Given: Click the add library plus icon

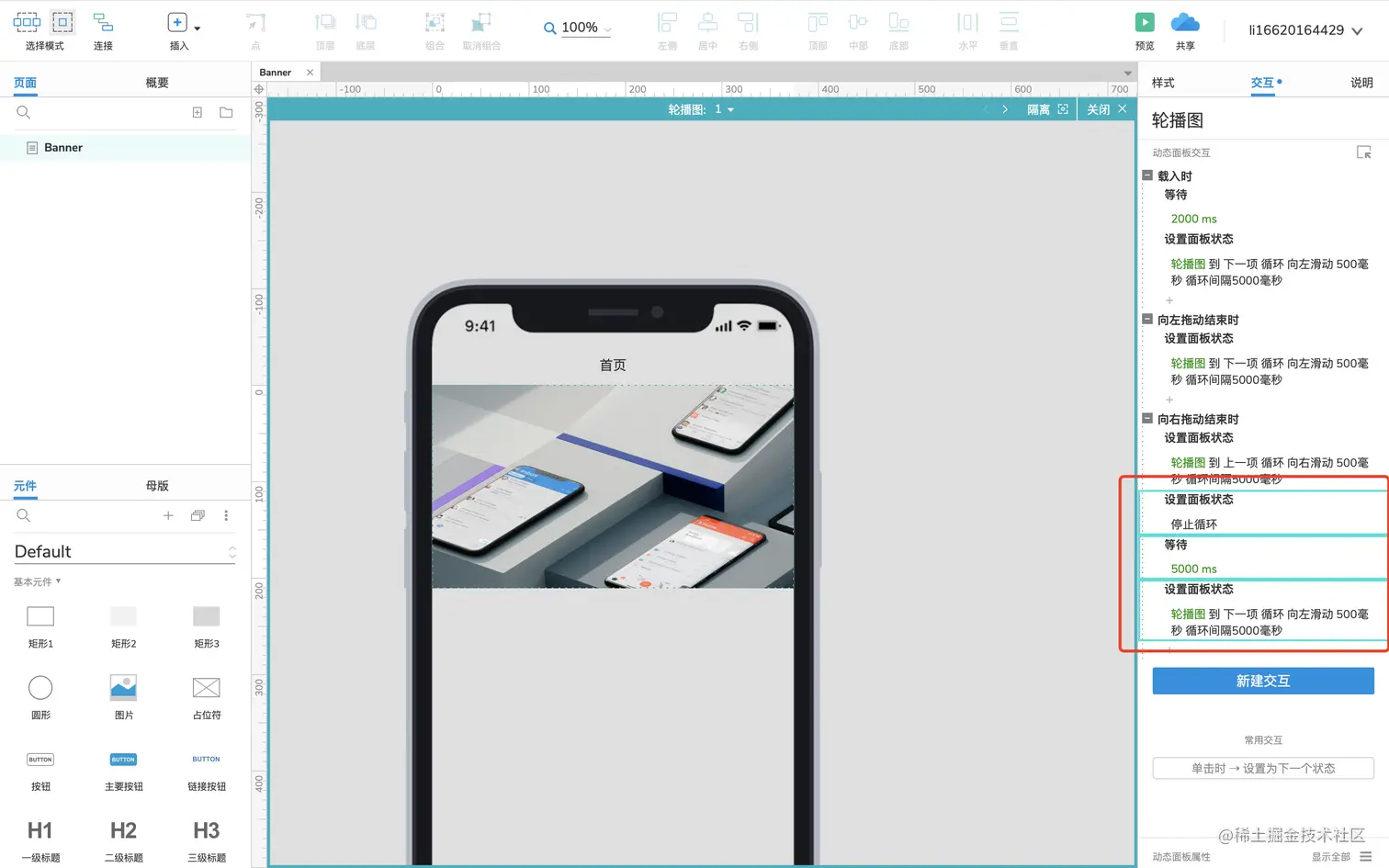Looking at the screenshot, I should pos(168,515).
